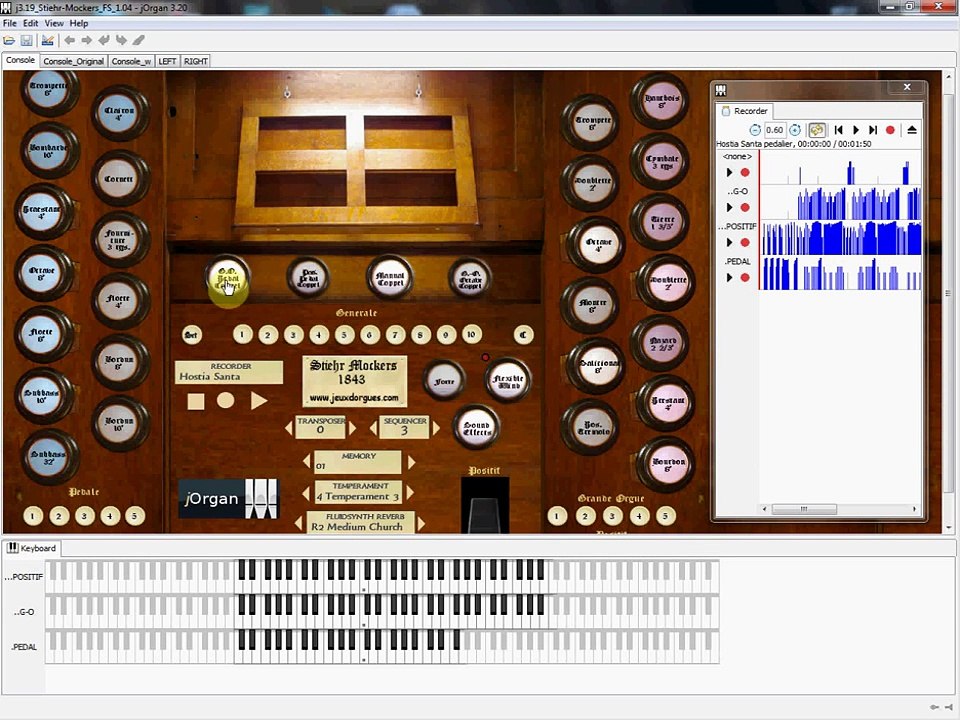Toggle construct mode icon in toolbar

pos(47,40)
